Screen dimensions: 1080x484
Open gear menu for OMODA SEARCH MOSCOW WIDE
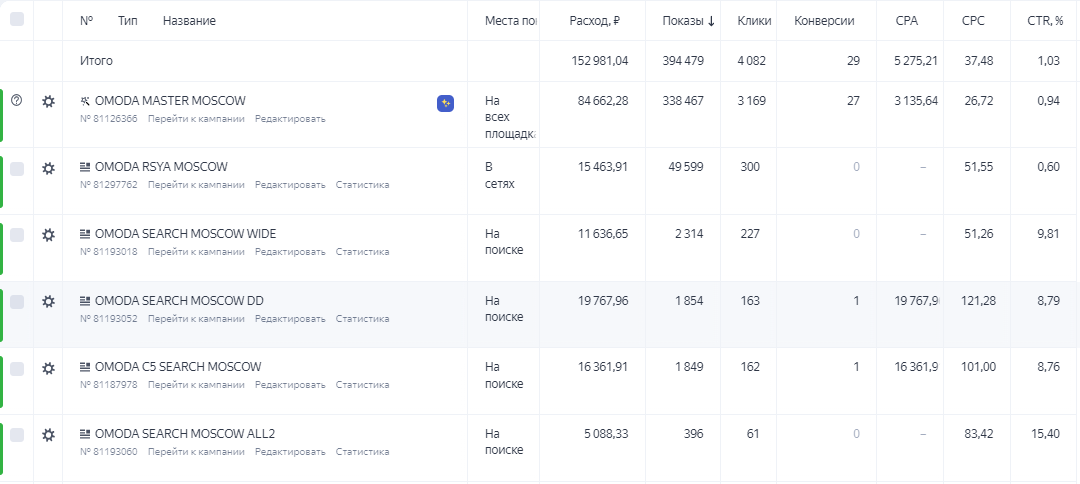click(x=48, y=235)
